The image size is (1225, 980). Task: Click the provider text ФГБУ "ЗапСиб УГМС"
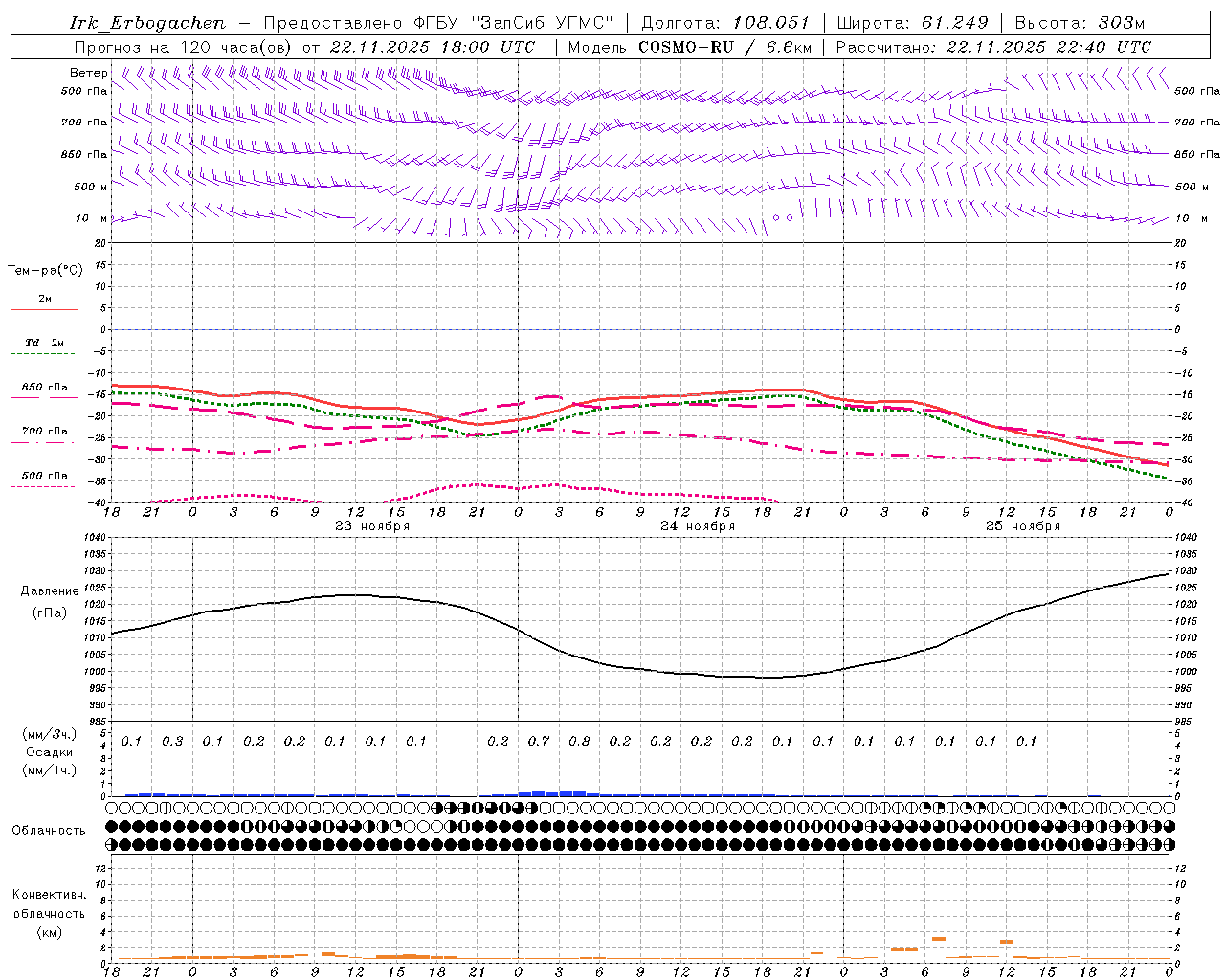point(512,23)
